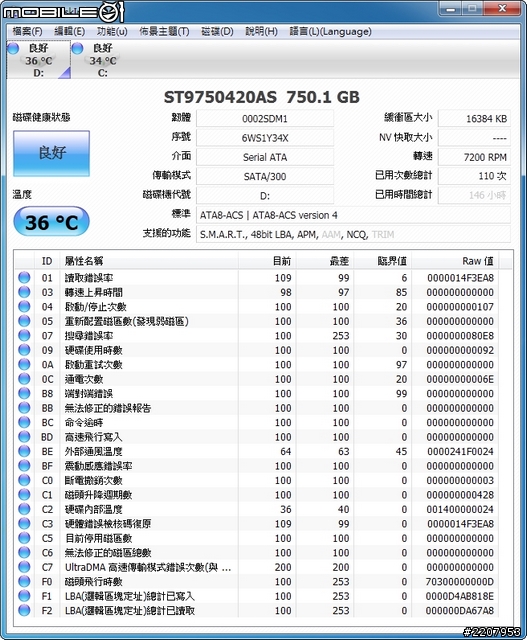Click status orb for attribute BD row
The width and height of the screenshot is (527, 640).
pyautogui.click(x=24, y=437)
